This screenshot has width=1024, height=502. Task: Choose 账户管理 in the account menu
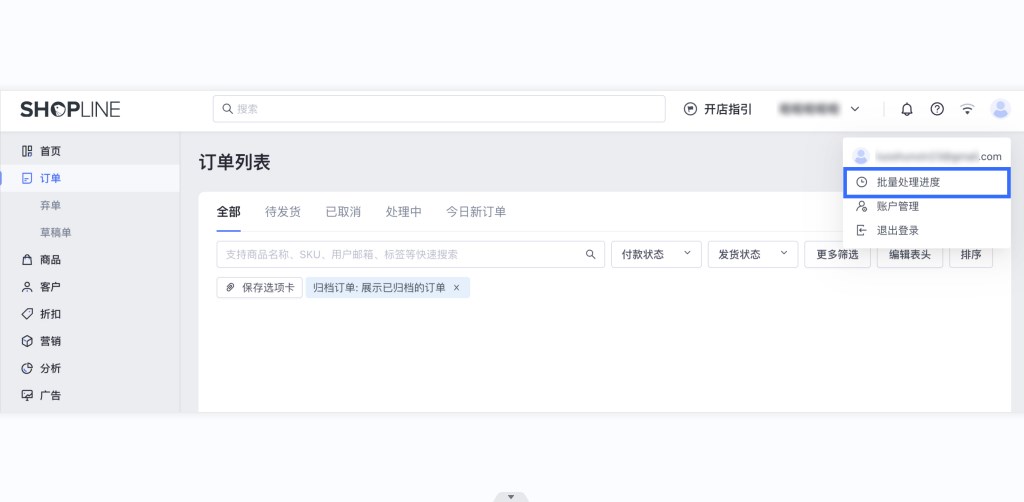coord(897,206)
